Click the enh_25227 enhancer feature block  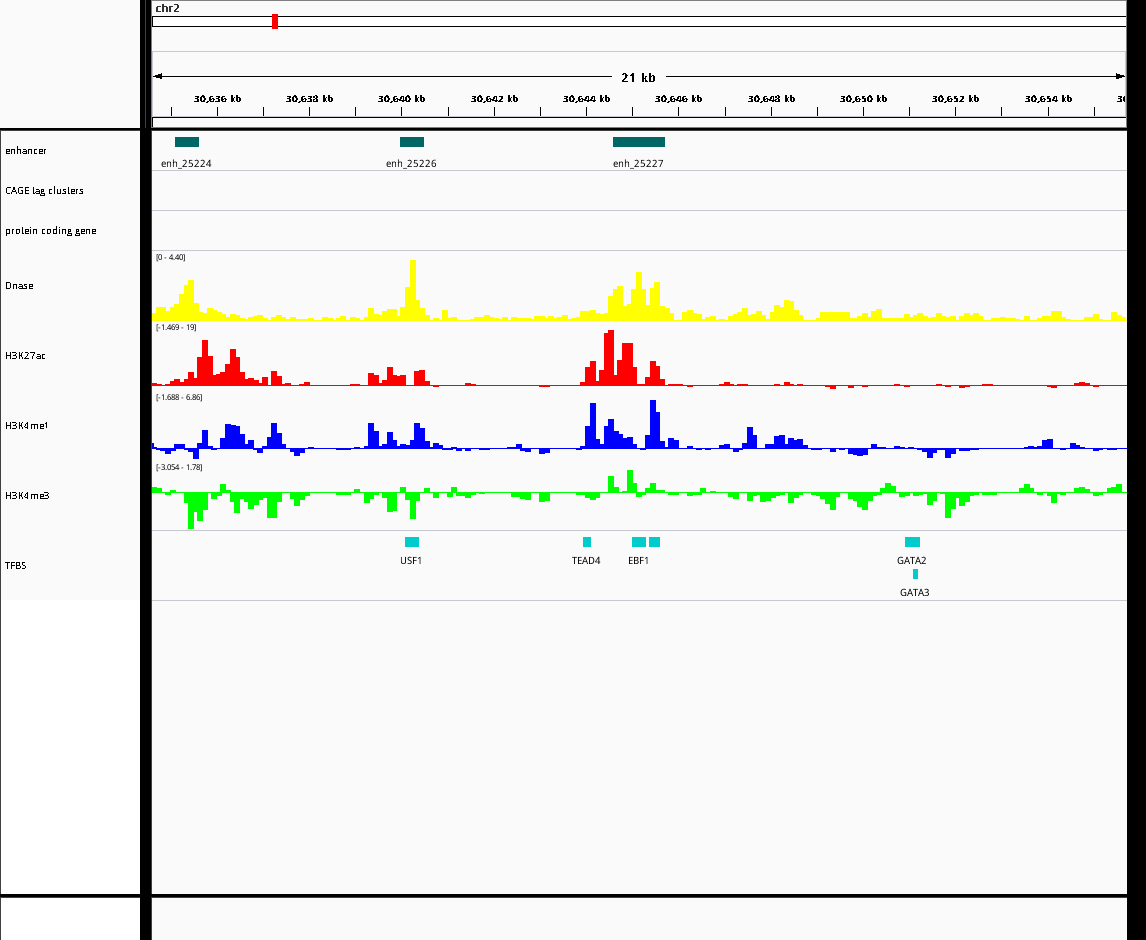638,142
